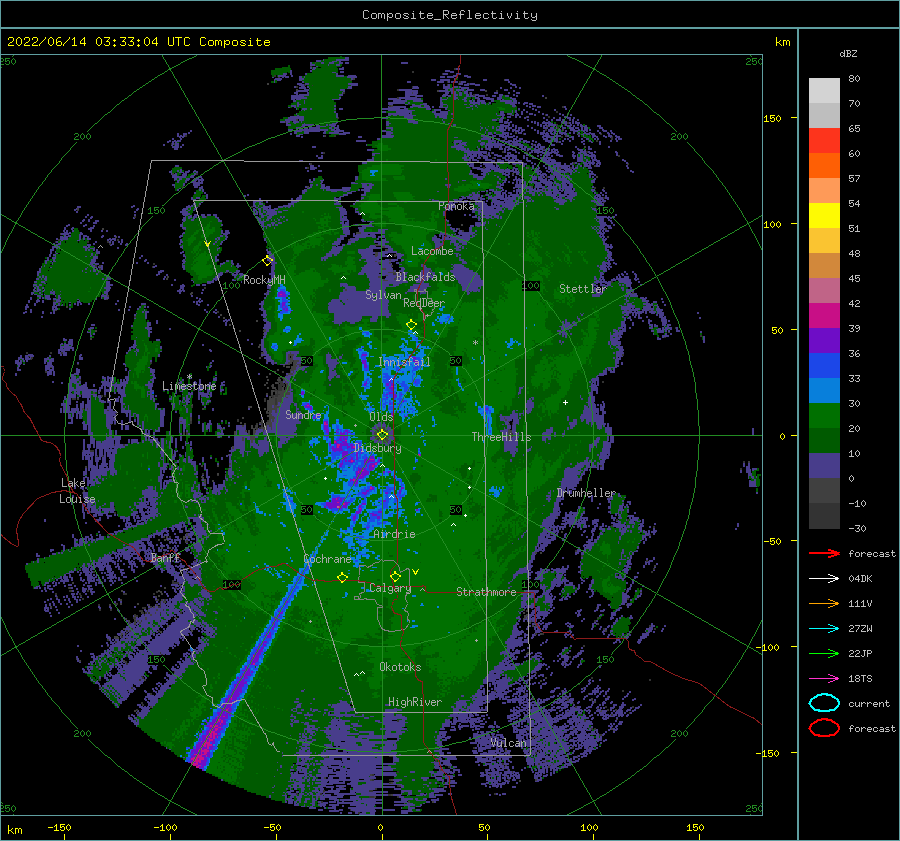The width and height of the screenshot is (900, 841).
Task: Click the purple 36 dBZ color swatch
Action: [824, 340]
